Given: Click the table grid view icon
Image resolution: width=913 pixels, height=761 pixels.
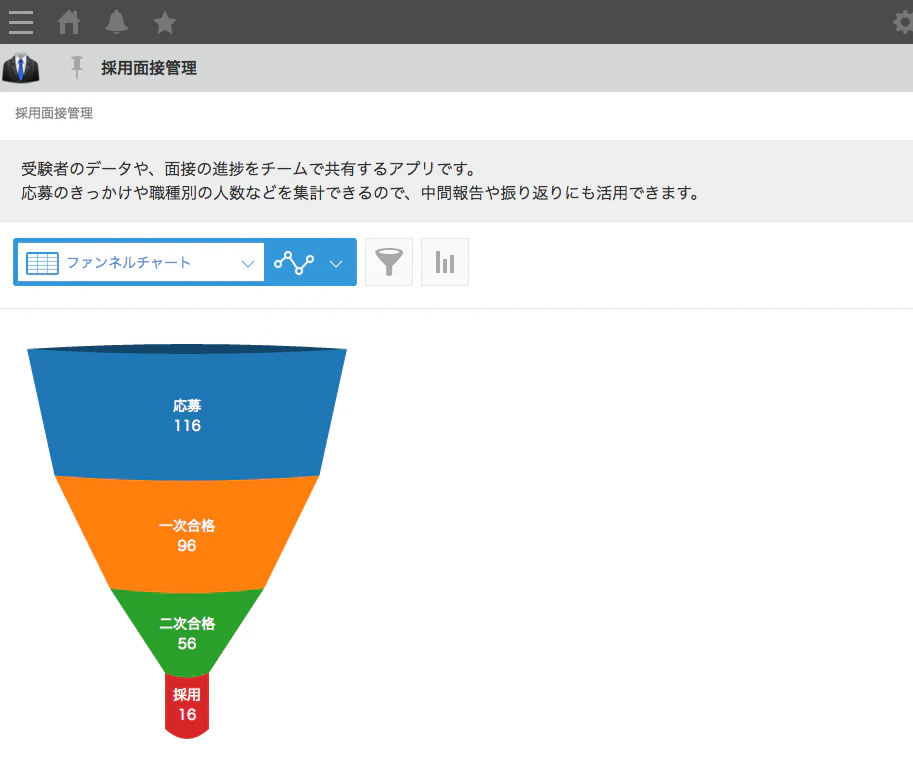Looking at the screenshot, I should (x=43, y=263).
